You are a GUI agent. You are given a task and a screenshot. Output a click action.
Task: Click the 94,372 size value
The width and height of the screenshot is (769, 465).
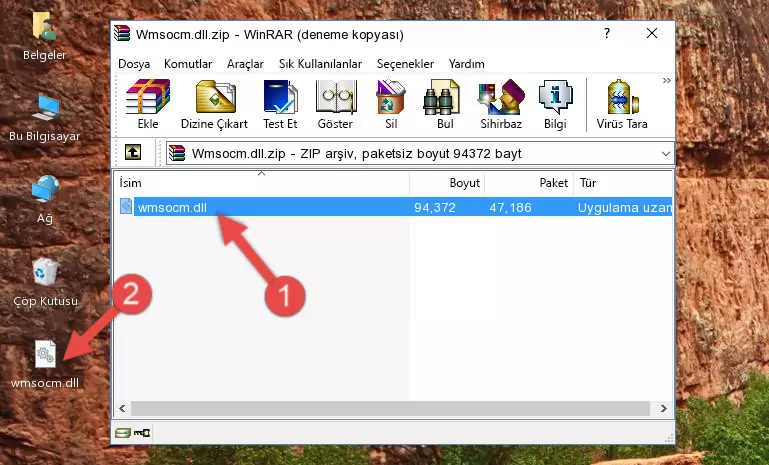[435, 207]
